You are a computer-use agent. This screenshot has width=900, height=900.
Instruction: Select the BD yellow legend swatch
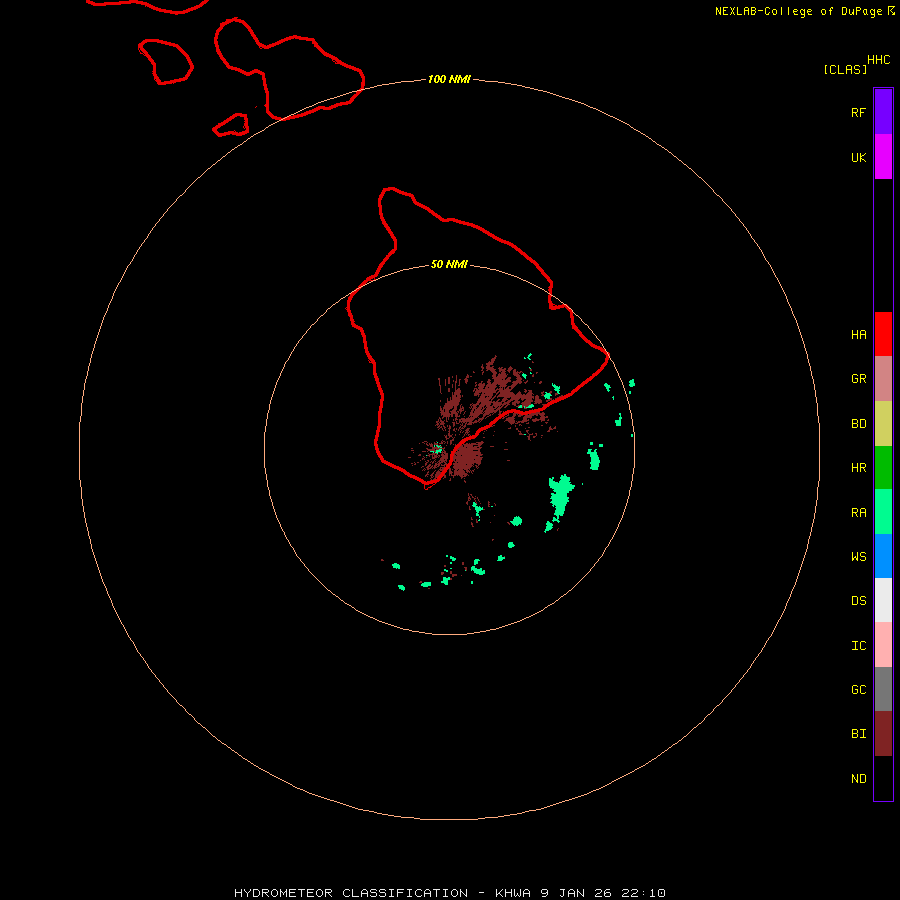pyautogui.click(x=883, y=424)
